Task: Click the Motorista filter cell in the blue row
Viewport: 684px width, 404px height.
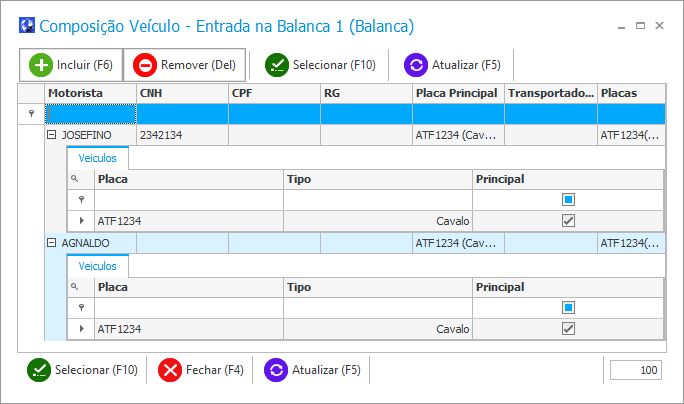Action: point(91,114)
